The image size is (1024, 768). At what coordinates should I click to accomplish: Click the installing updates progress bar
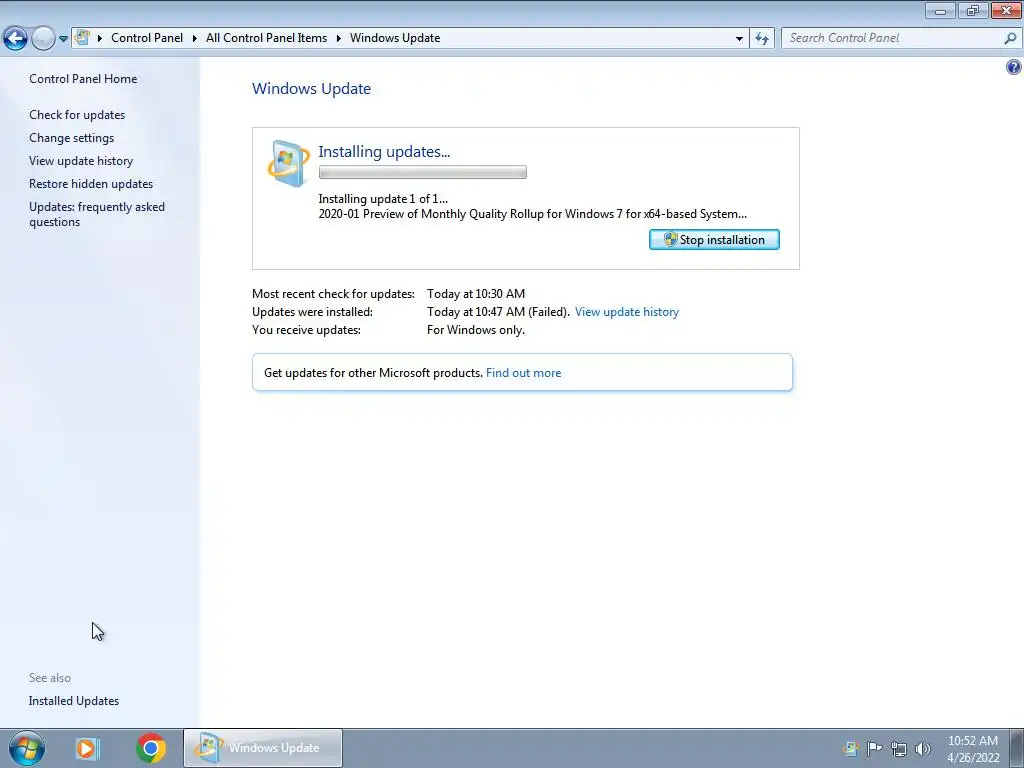(423, 172)
